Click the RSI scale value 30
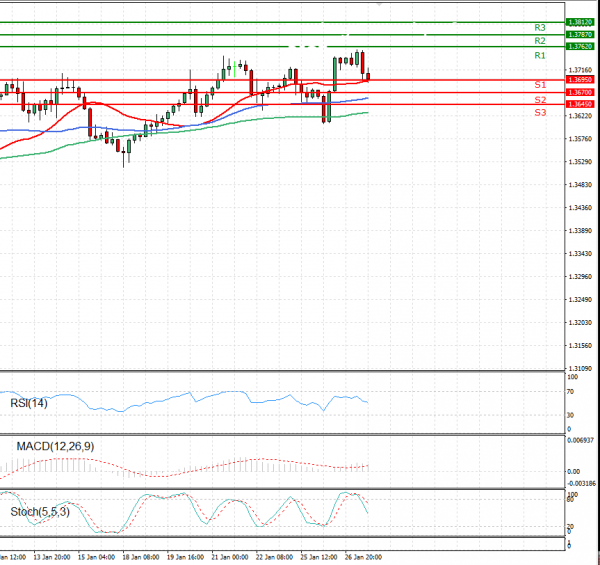Screen dimensions: 600x565 [x=570, y=415]
